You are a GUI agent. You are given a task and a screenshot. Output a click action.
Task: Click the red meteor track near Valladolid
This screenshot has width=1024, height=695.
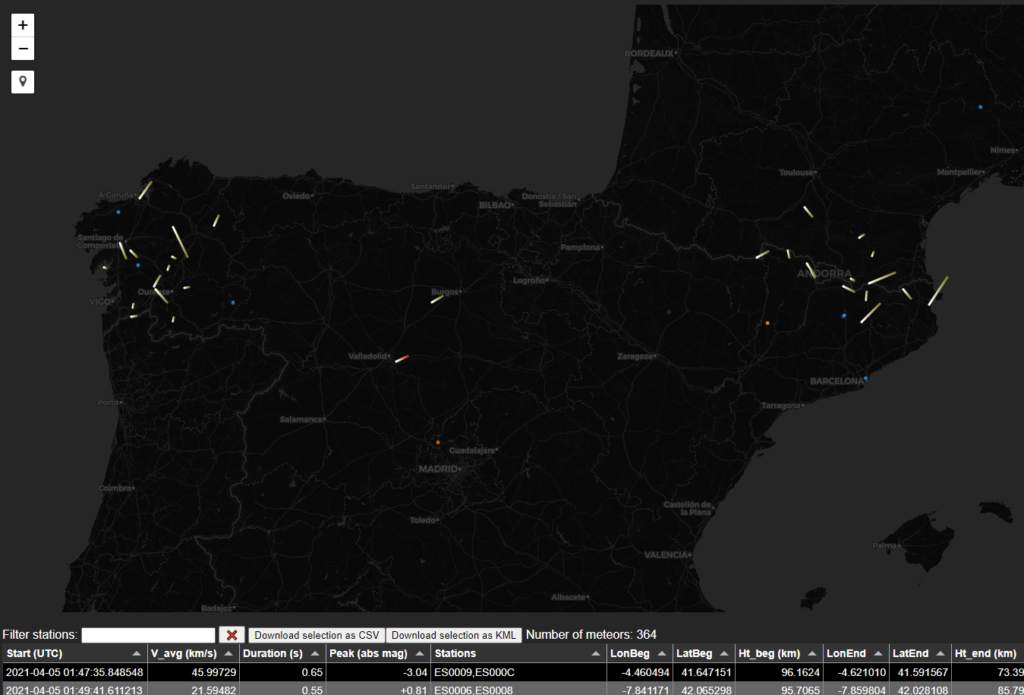[x=402, y=358]
